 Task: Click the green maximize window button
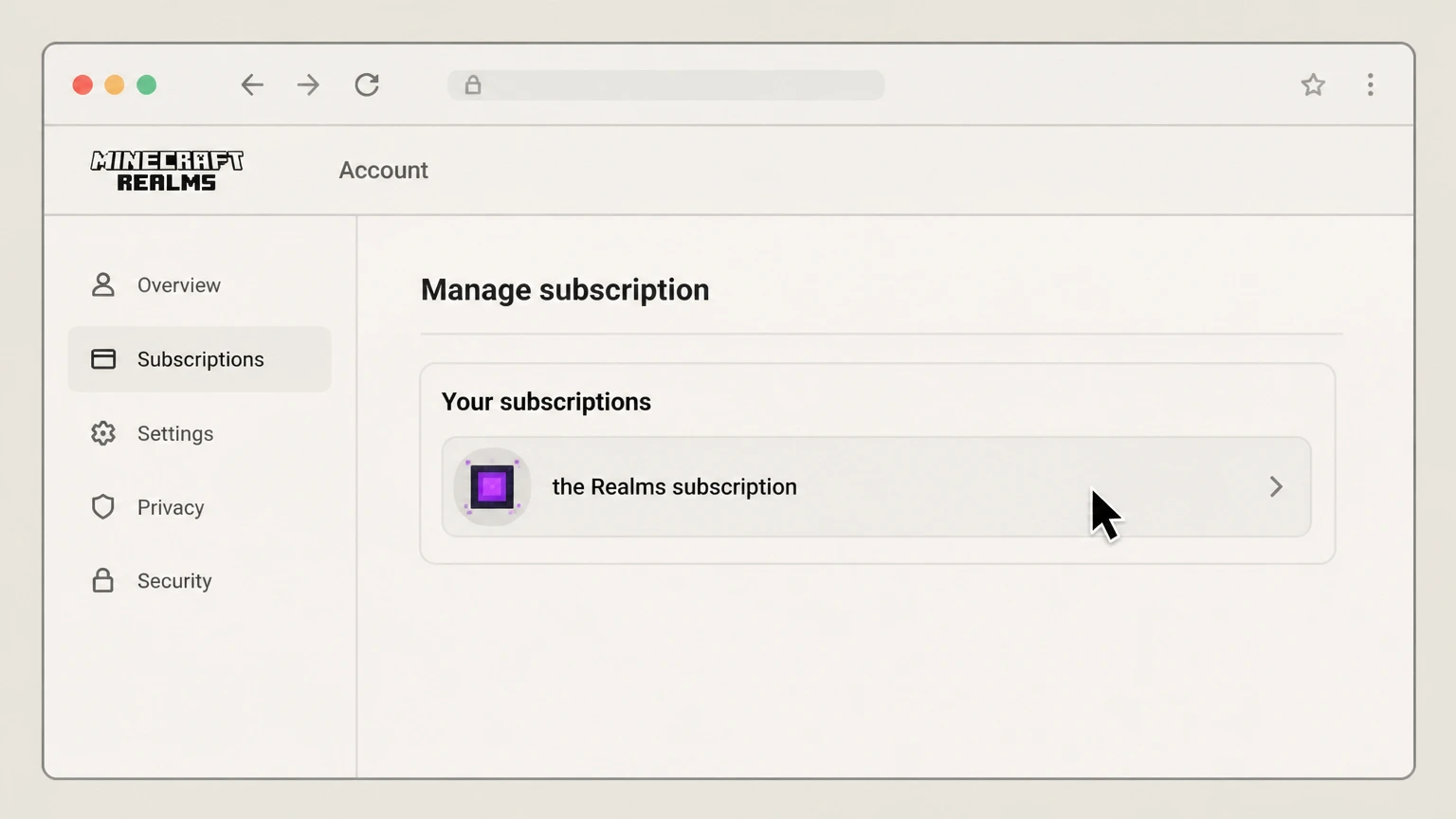(x=147, y=85)
